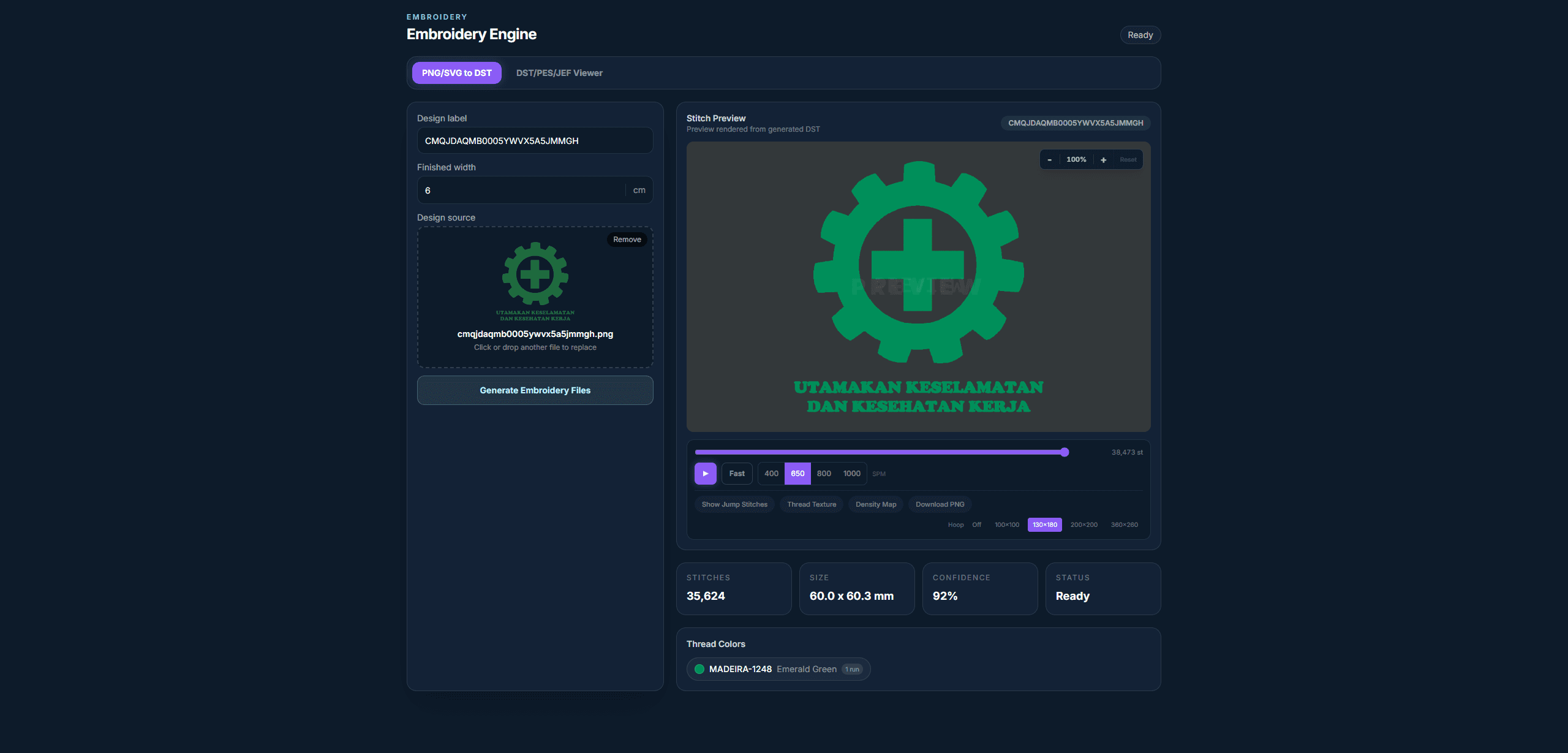
Task: Remove the uploaded design image
Action: click(x=627, y=240)
